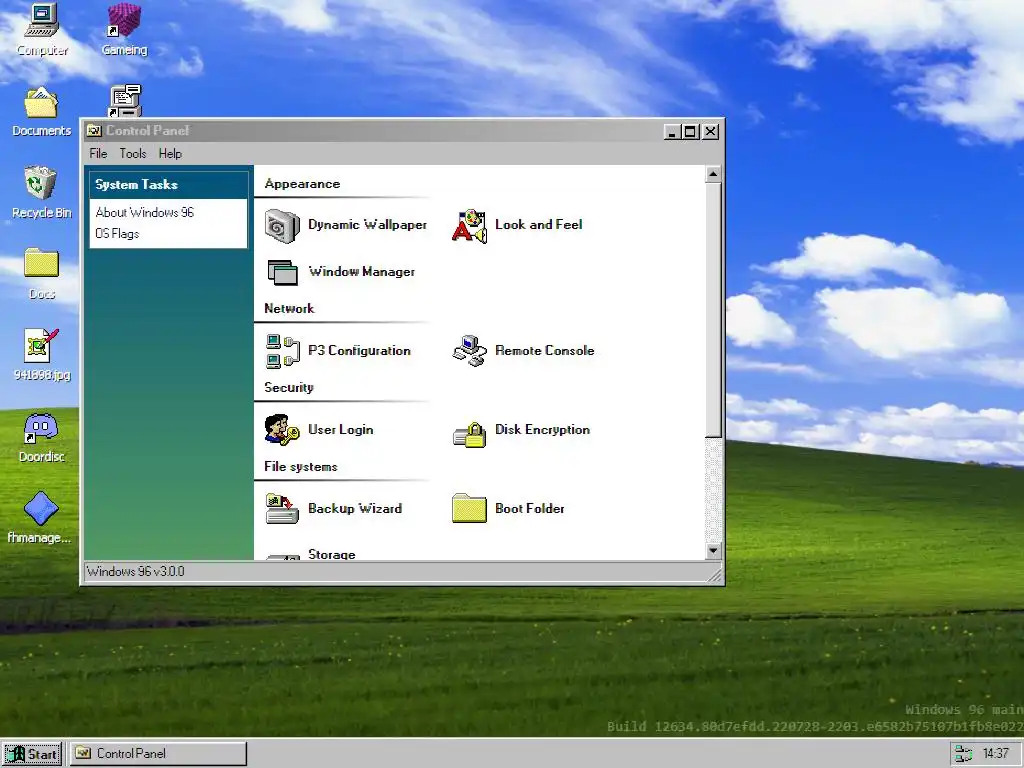The width and height of the screenshot is (1024, 768).
Task: Click the vertical scrollbar thumb
Action: pyautogui.click(x=713, y=310)
